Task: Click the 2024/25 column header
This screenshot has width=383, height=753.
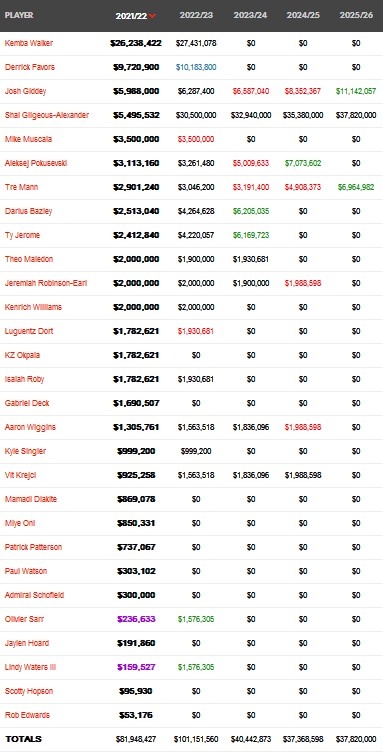Action: coord(303,15)
